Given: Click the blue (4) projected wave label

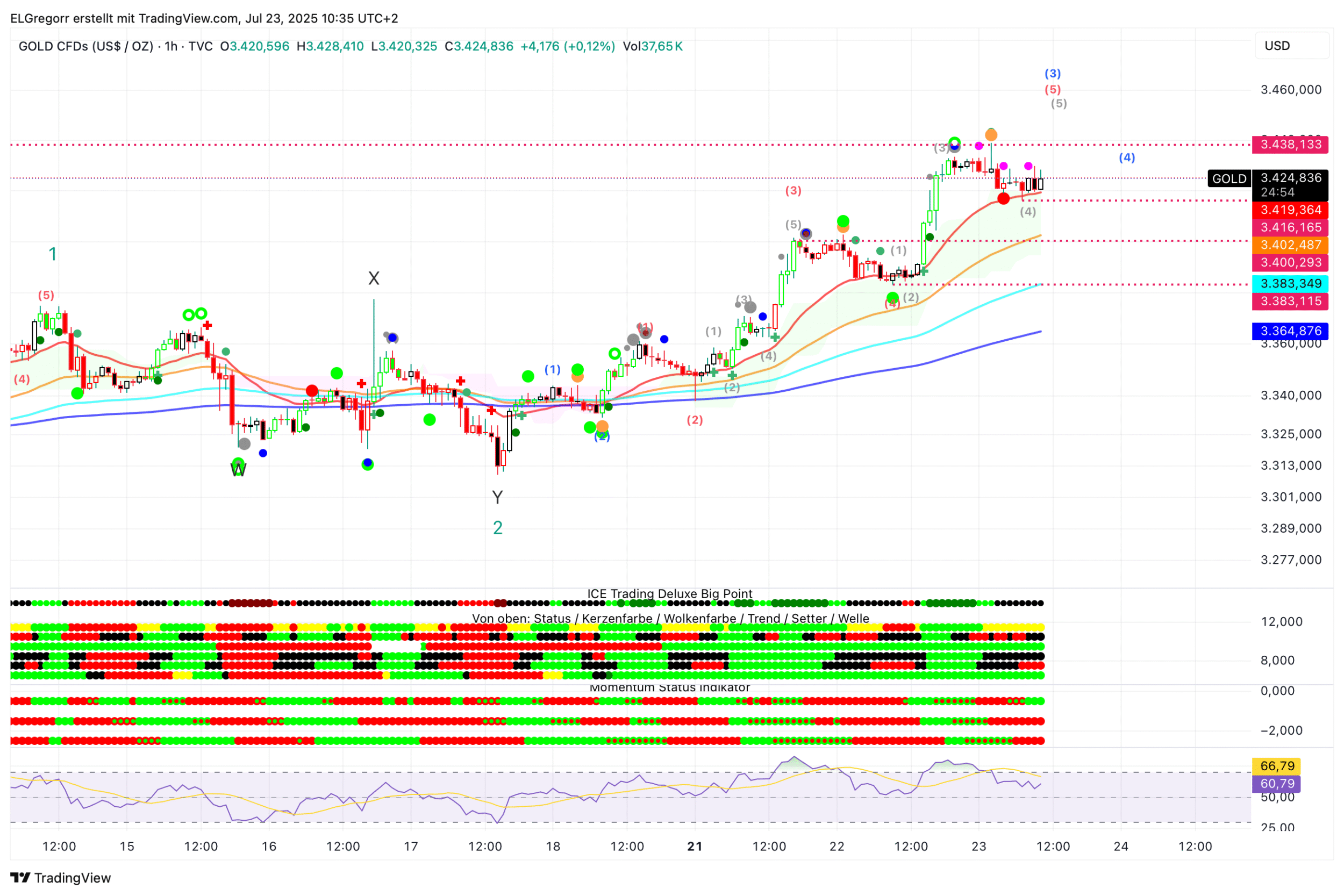Looking at the screenshot, I should (x=1126, y=157).
